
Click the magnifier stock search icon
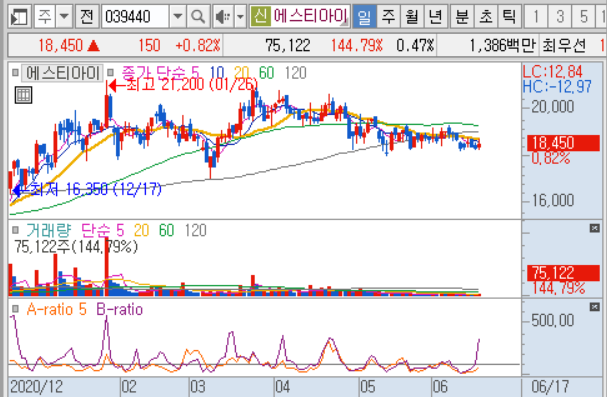pos(198,17)
